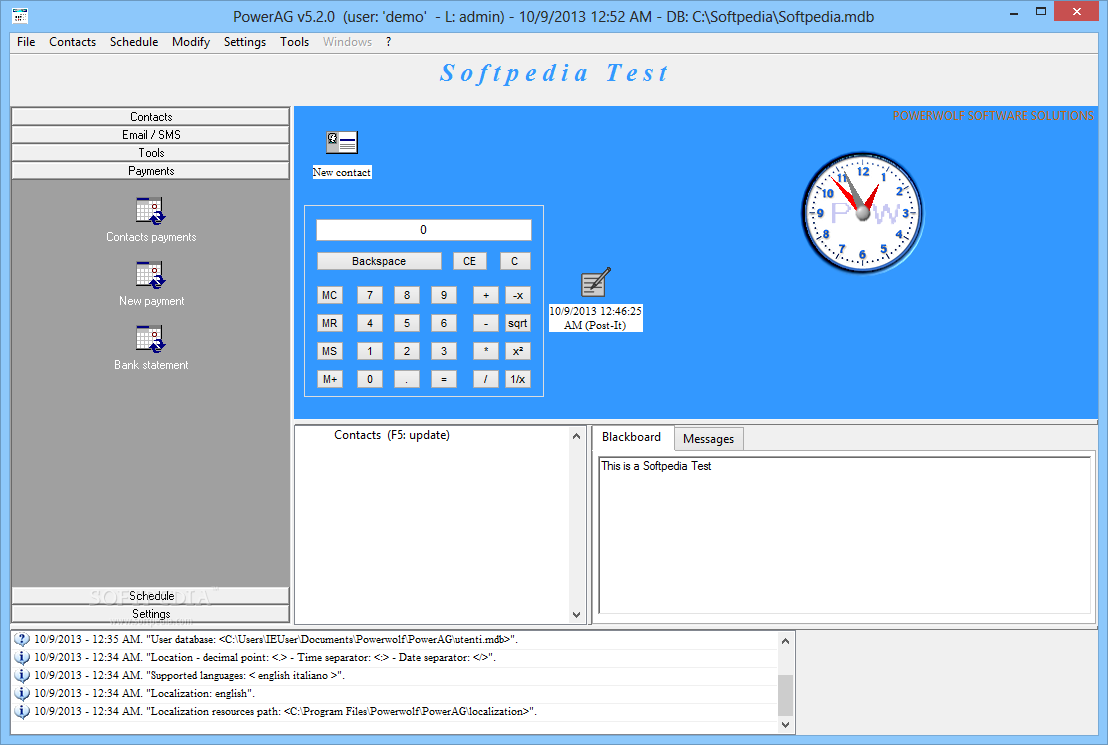Click the info icon of Localization: english entry
This screenshot has height=745, width=1108.
22,693
